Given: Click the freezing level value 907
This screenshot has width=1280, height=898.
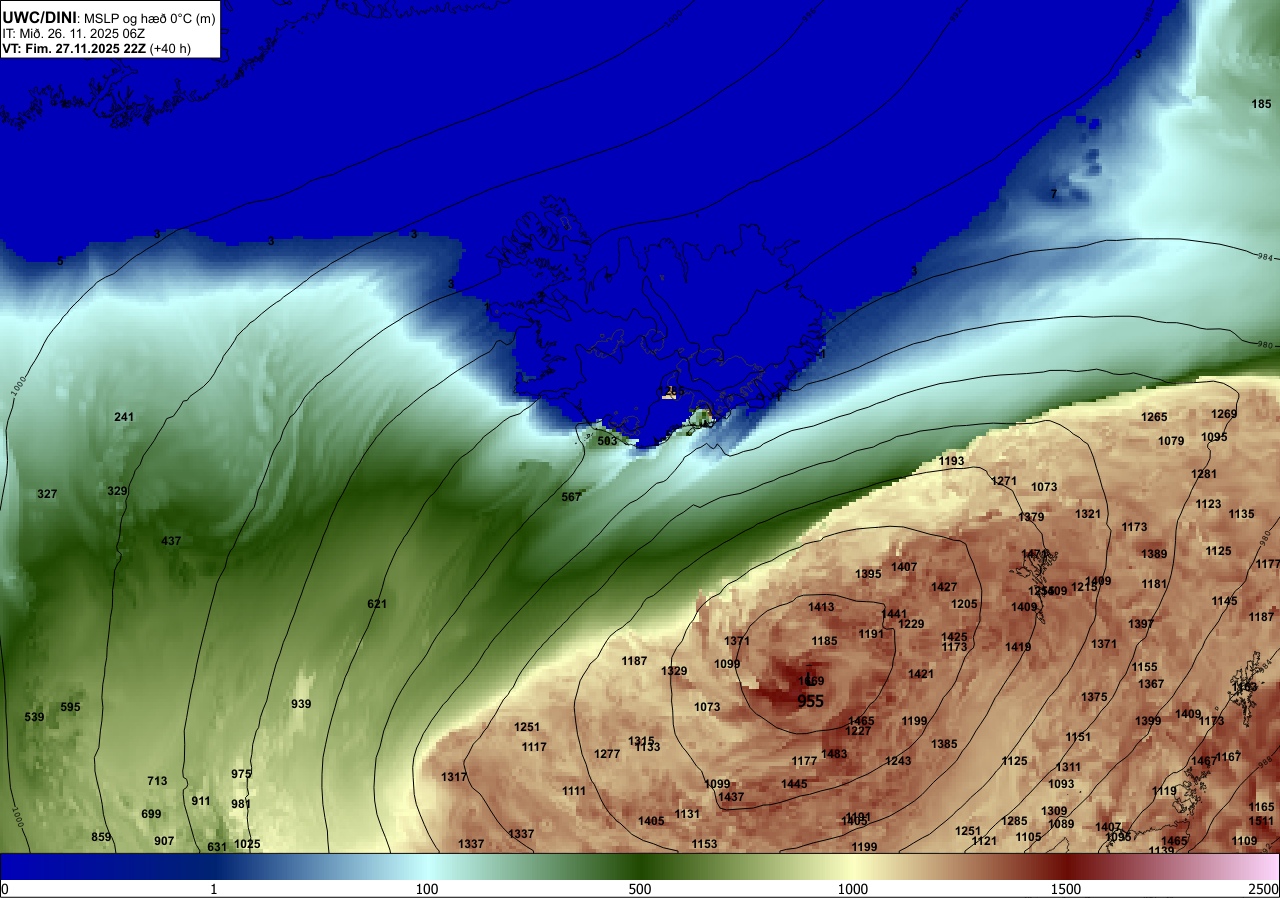Looking at the screenshot, I should click(x=164, y=841).
